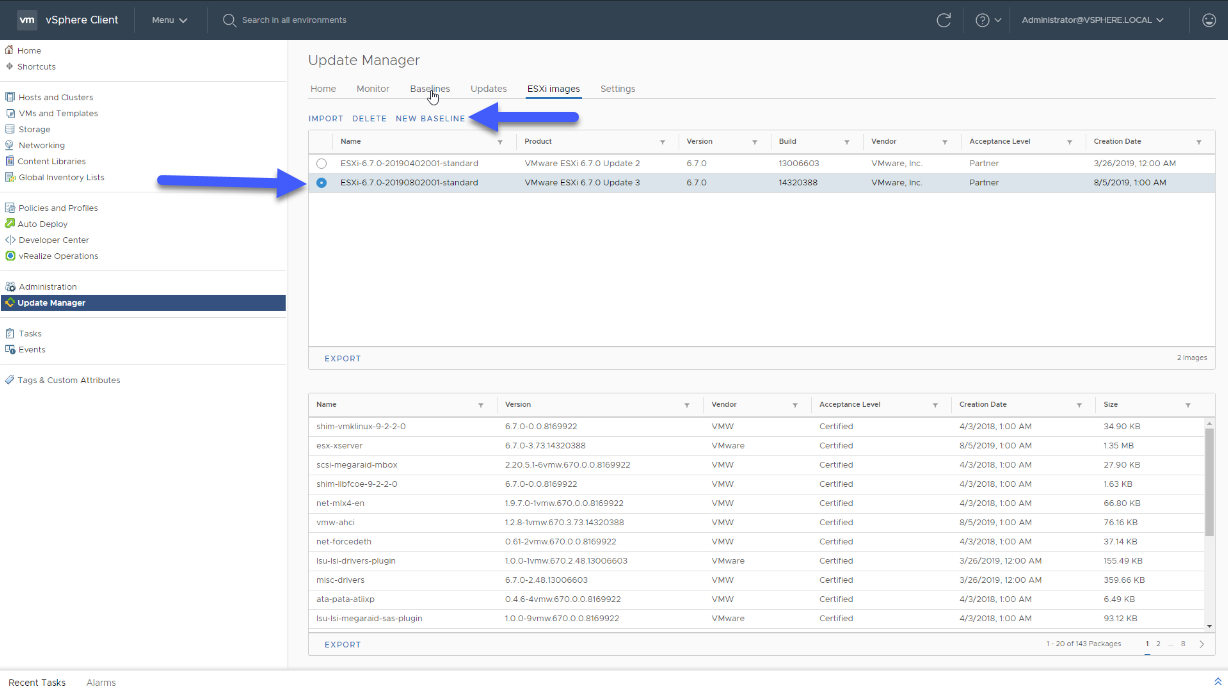Open Policies and Profiles icon

(10, 208)
